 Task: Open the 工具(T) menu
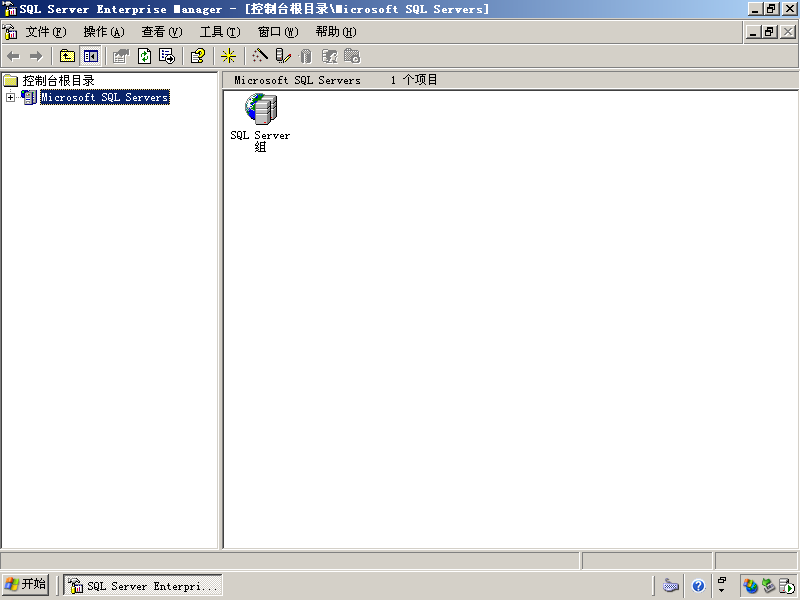[220, 32]
